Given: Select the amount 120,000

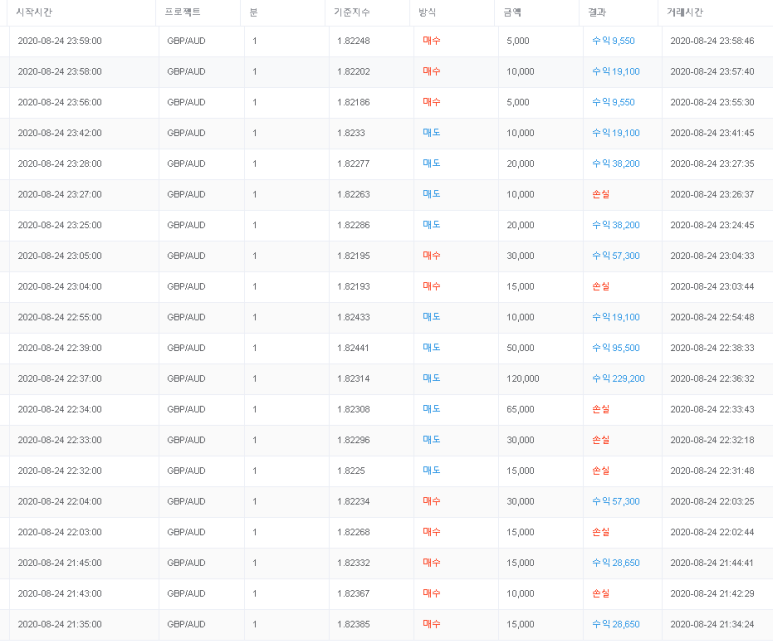Looking at the screenshot, I should click(523, 379).
